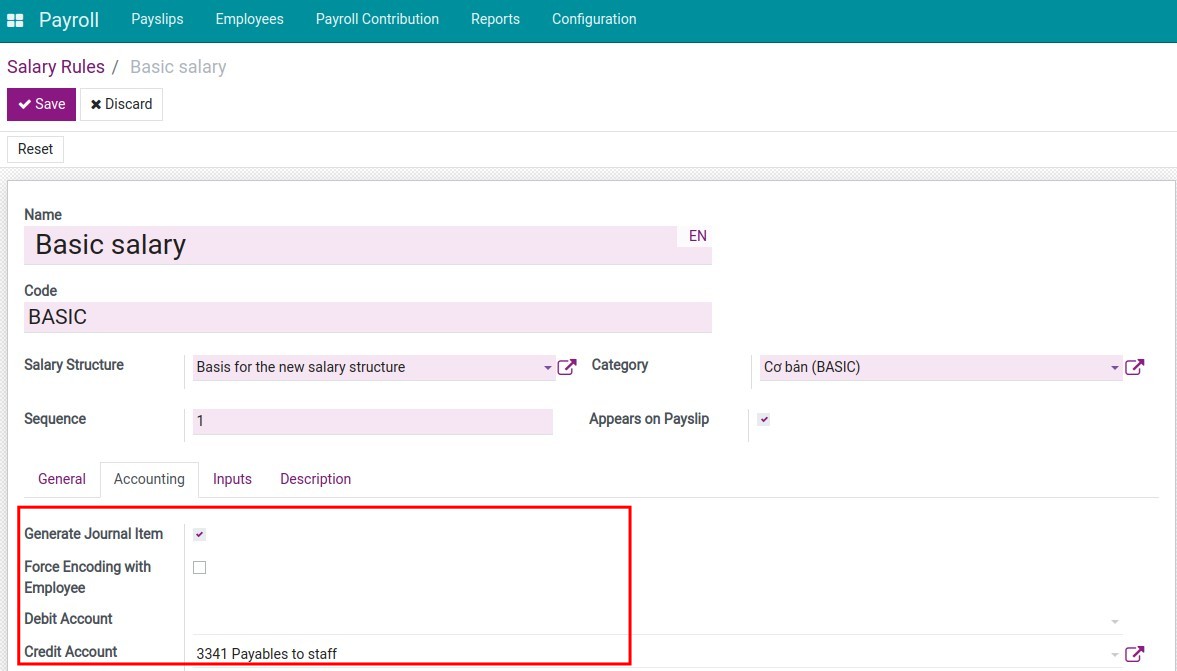Open the Payslips menu
This screenshot has width=1177, height=671.
tap(157, 19)
